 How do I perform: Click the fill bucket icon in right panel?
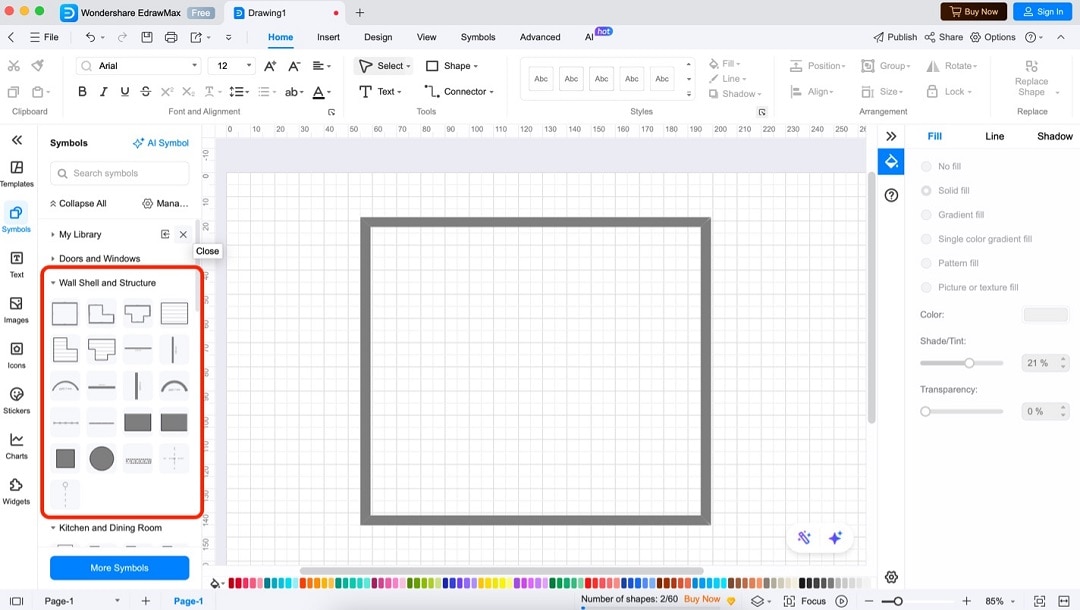tap(891, 162)
